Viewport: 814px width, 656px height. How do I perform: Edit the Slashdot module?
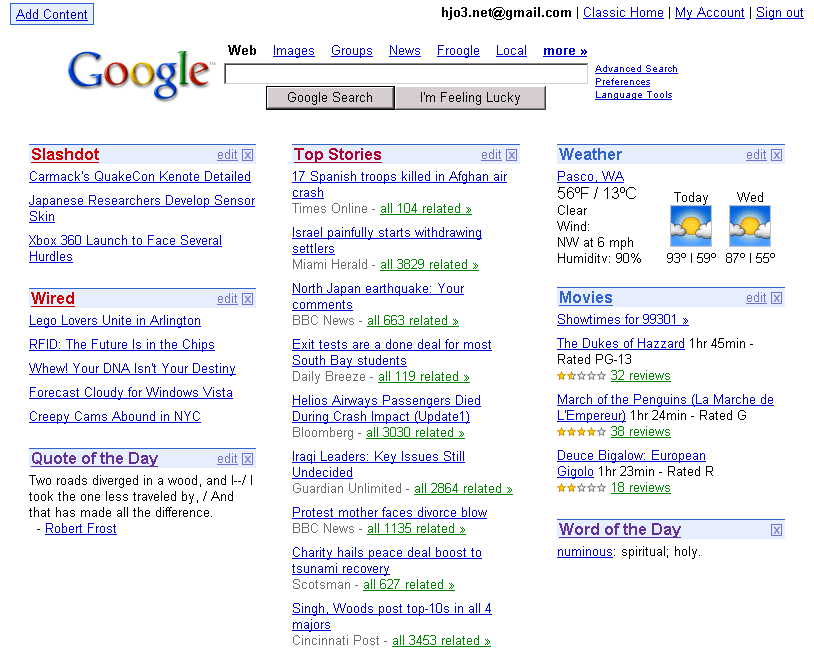coord(227,155)
